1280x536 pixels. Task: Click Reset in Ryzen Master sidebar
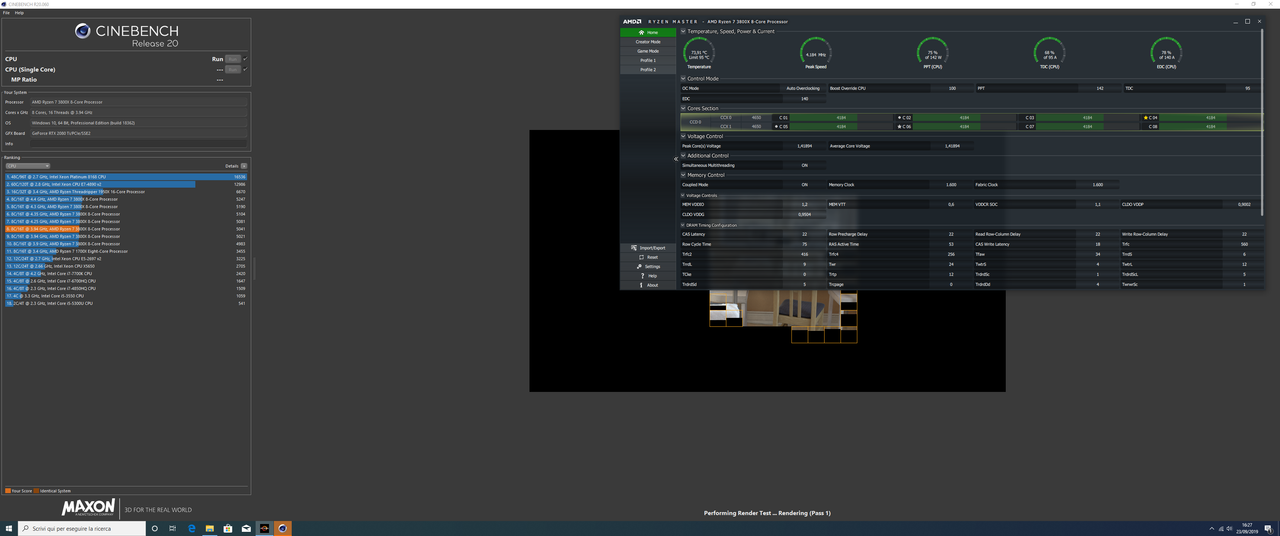pos(648,257)
